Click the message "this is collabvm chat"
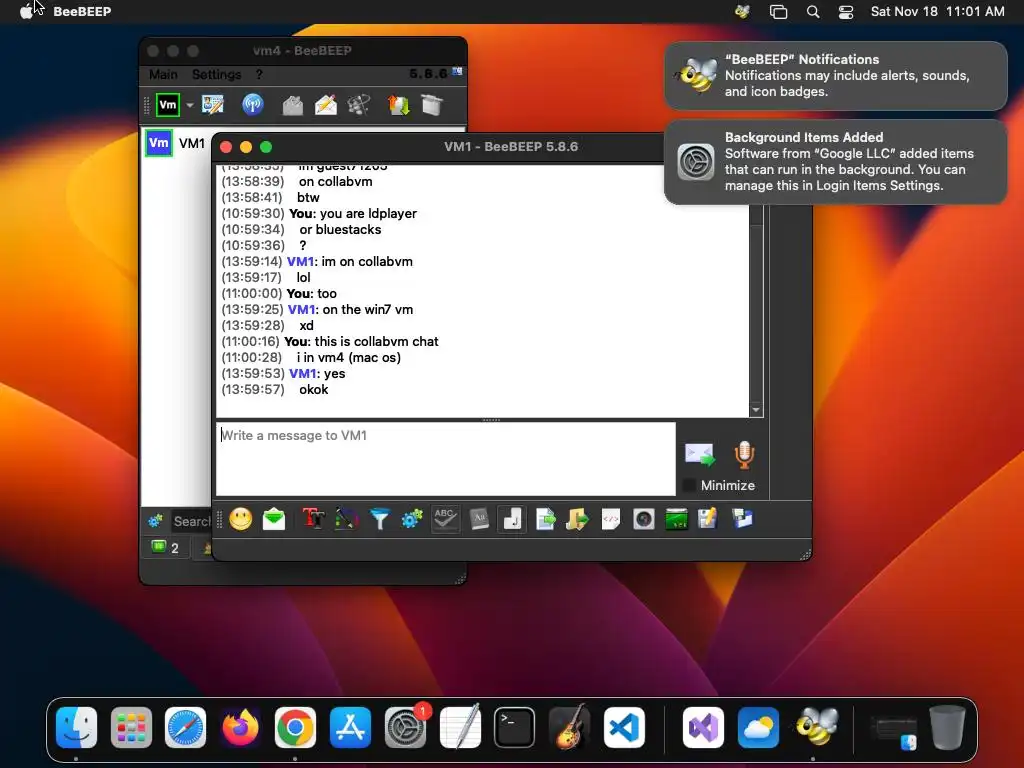Image resolution: width=1024 pixels, height=768 pixels. [x=376, y=342]
